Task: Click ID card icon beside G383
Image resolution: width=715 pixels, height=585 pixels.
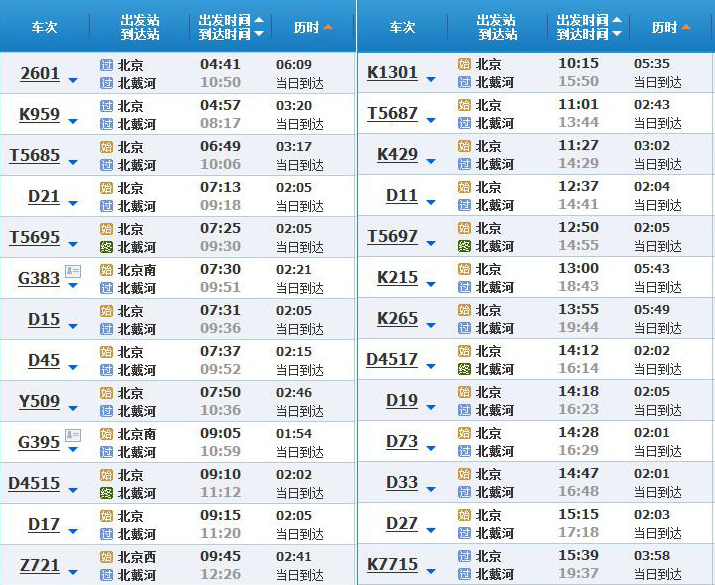Action: (73, 272)
